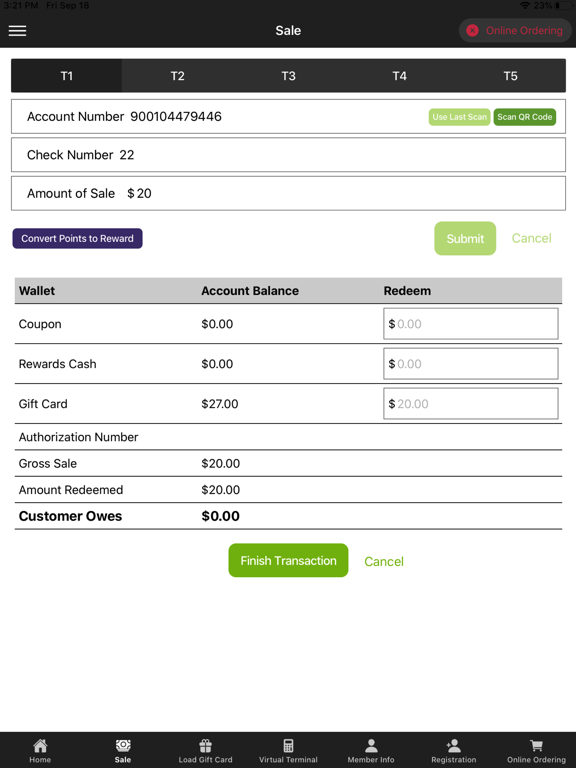Focus the Gift Card redeem amount field
The image size is (576, 768).
pyautogui.click(x=471, y=404)
